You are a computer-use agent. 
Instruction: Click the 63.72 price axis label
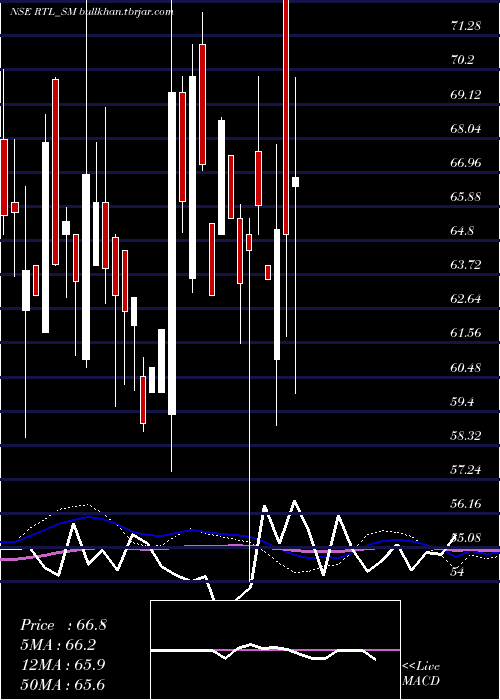coord(466,265)
